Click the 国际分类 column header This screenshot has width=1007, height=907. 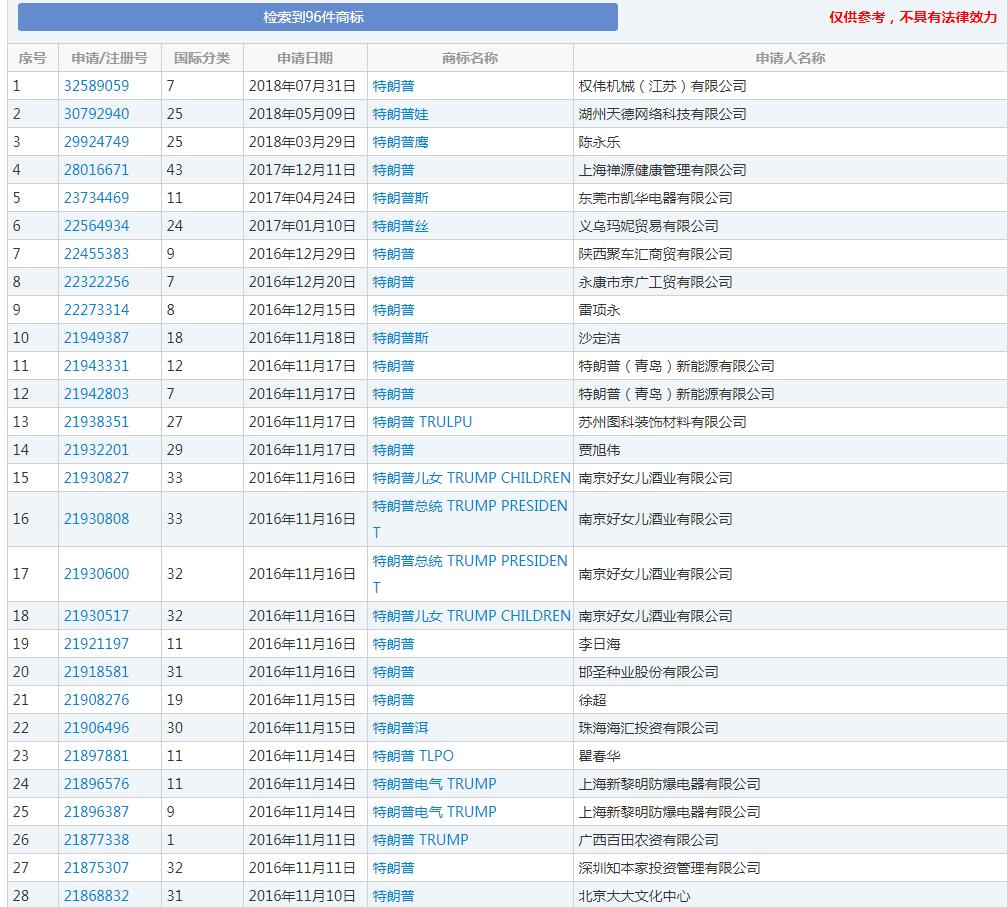click(x=202, y=58)
